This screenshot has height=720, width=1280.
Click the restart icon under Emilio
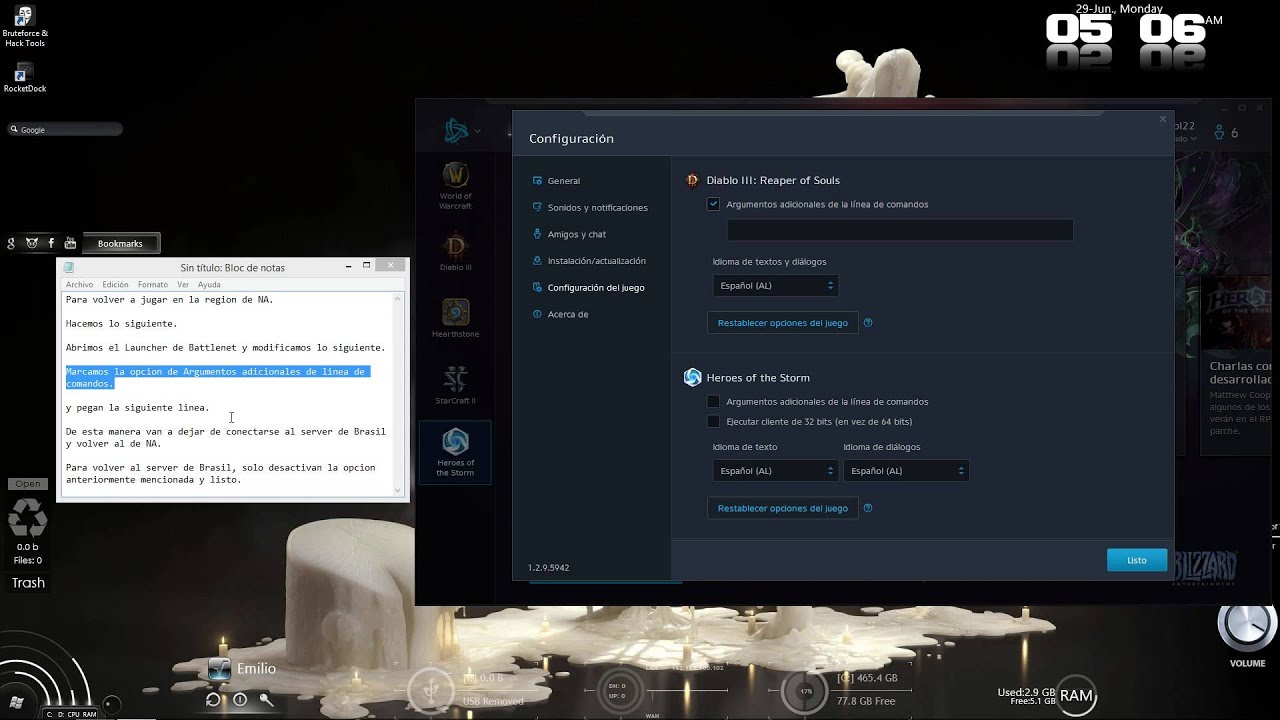coord(213,700)
